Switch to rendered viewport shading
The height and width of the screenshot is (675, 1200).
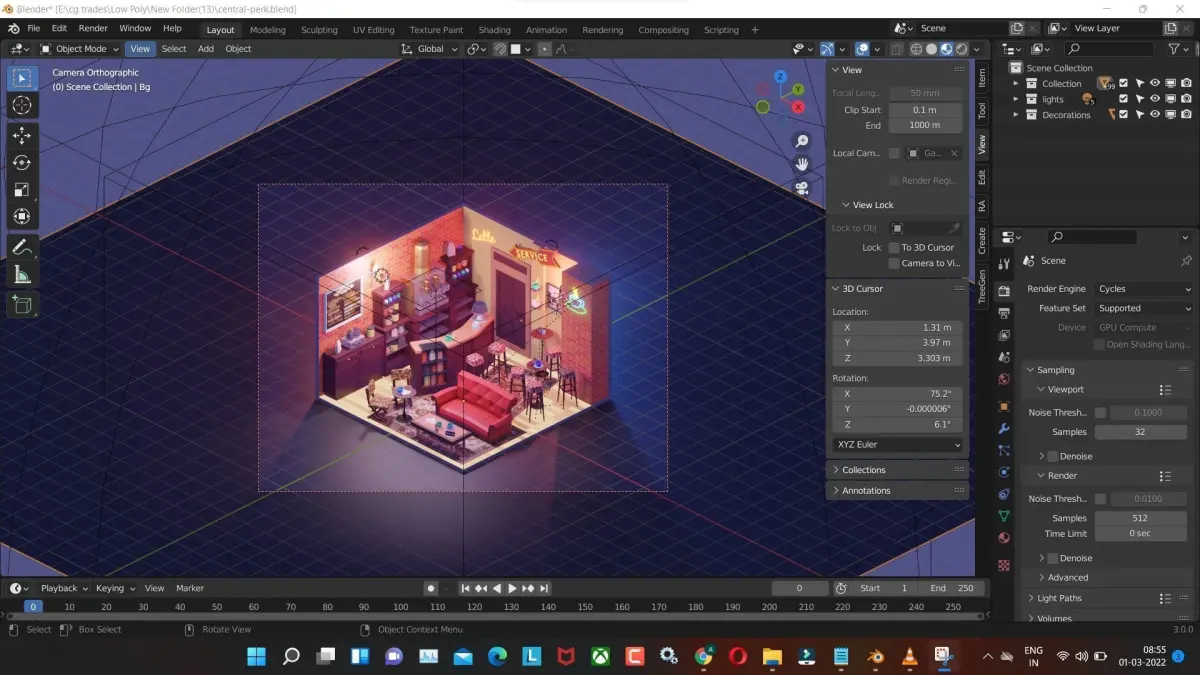(961, 49)
